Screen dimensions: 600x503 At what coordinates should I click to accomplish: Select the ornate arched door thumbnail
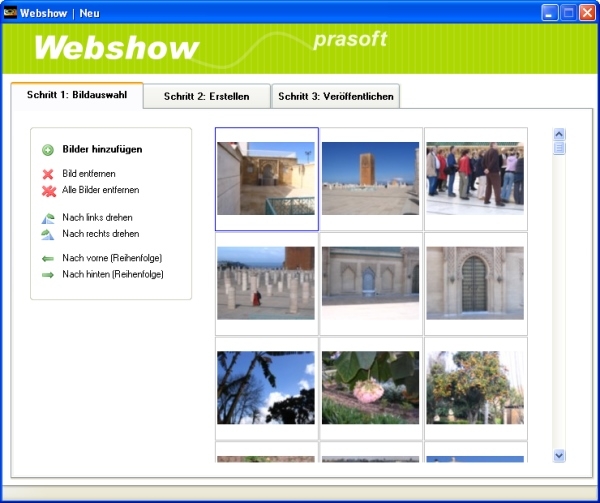point(474,283)
